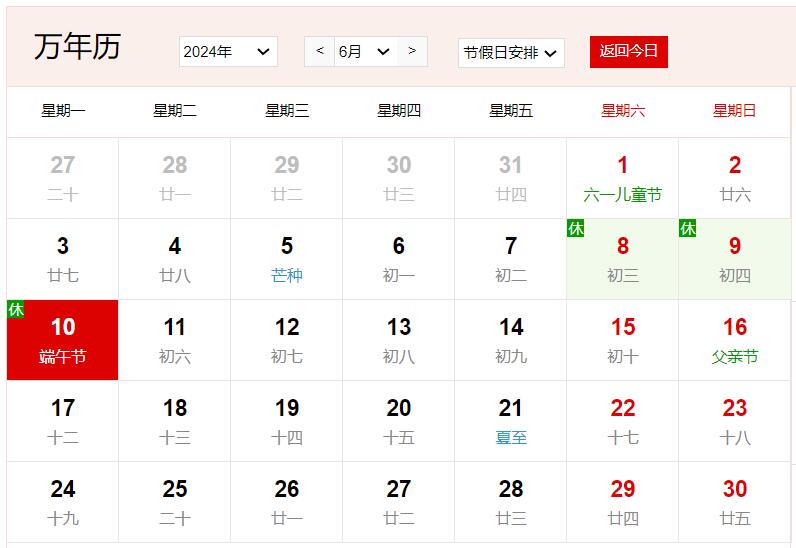Select May 31 from previous month
The width and height of the screenshot is (796, 548).
click(511, 178)
